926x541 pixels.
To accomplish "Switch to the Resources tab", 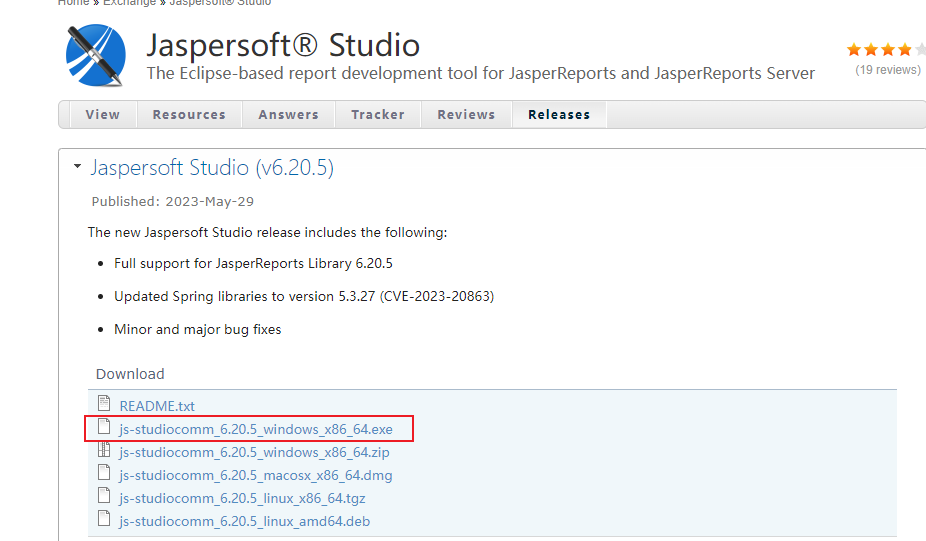I will click(x=189, y=115).
